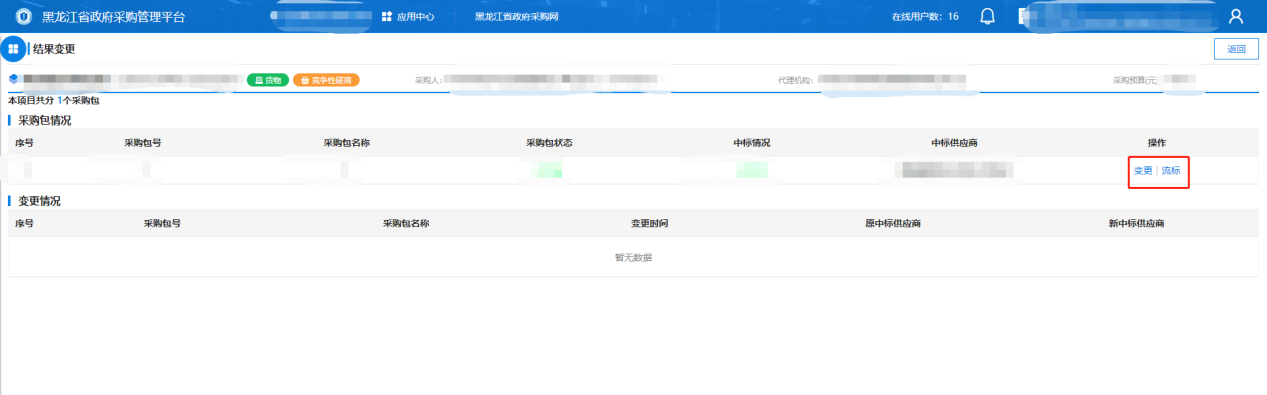Click the 暂无数据 empty table message
This screenshot has width=1267, height=395.
click(633, 258)
